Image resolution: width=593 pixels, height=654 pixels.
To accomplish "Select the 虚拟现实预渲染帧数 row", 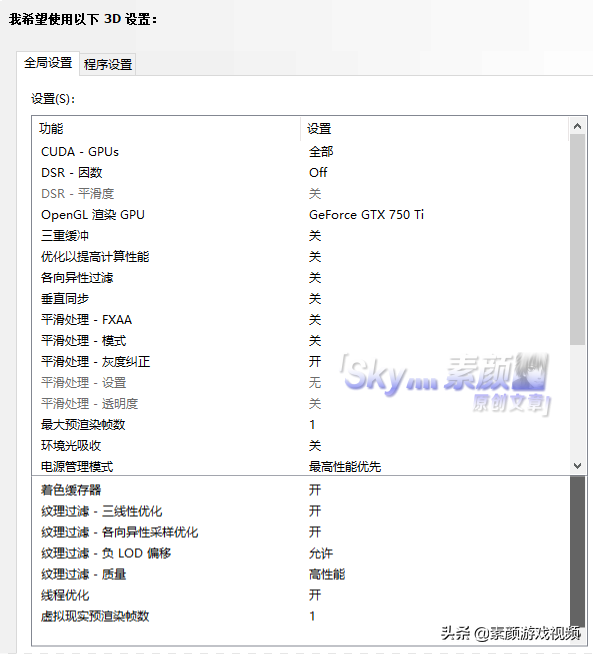I will (301, 616).
